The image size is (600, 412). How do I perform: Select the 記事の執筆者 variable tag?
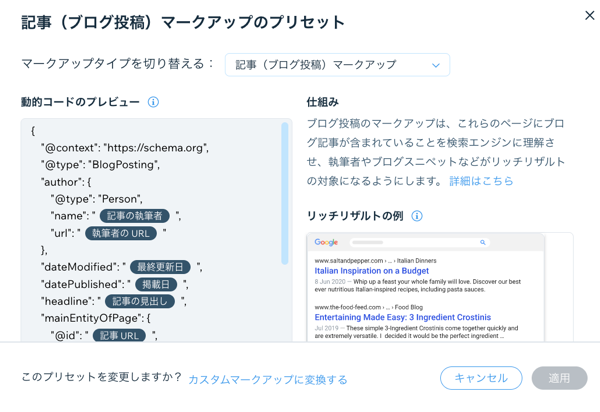tap(134, 216)
